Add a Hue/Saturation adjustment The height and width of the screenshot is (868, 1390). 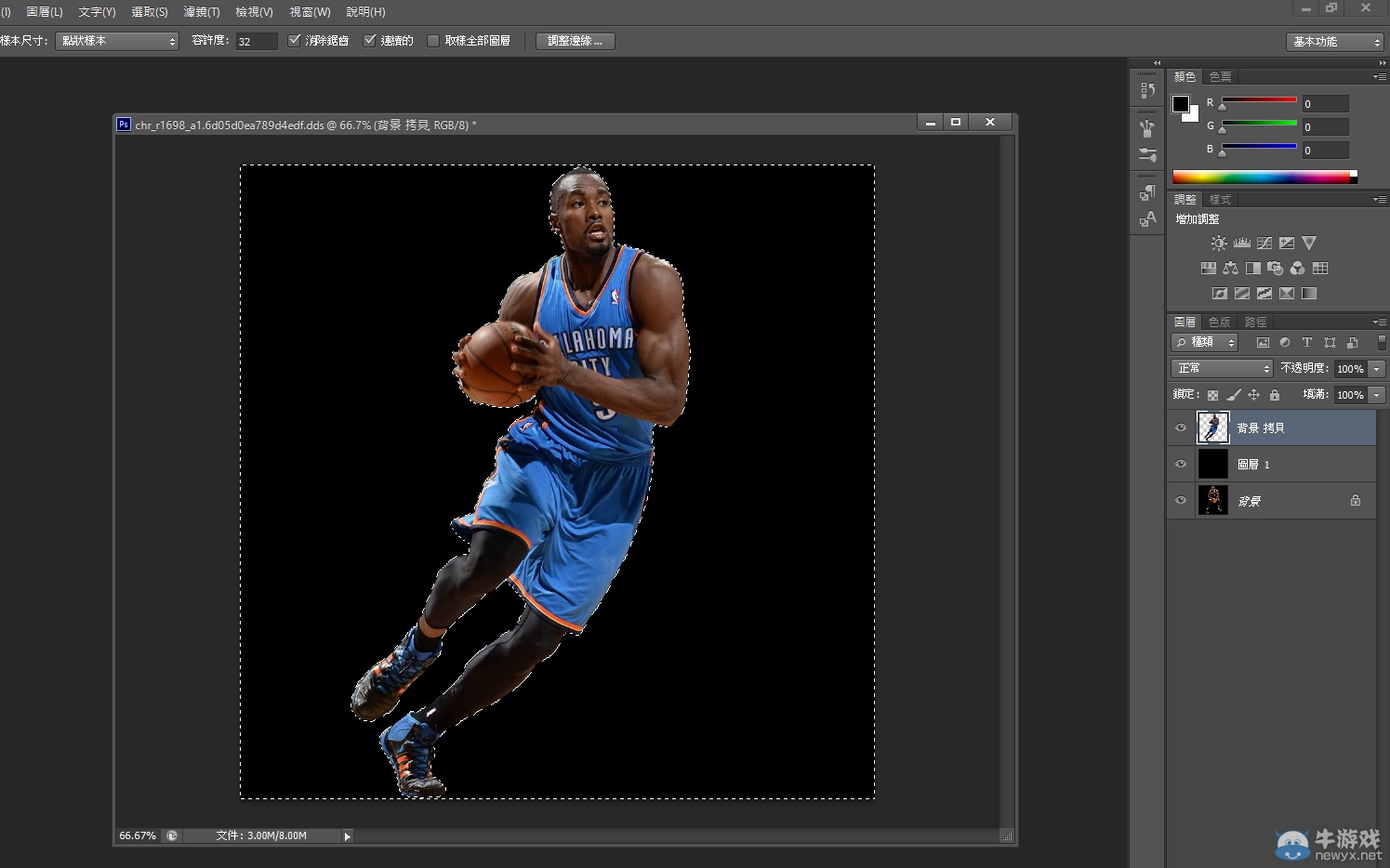1208,268
